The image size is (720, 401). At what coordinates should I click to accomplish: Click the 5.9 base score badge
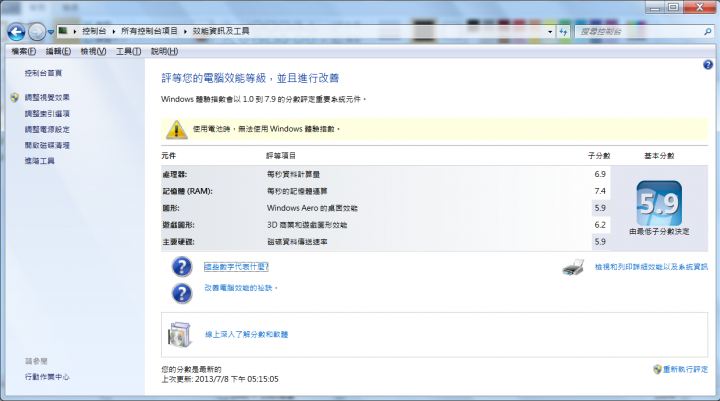pos(659,203)
